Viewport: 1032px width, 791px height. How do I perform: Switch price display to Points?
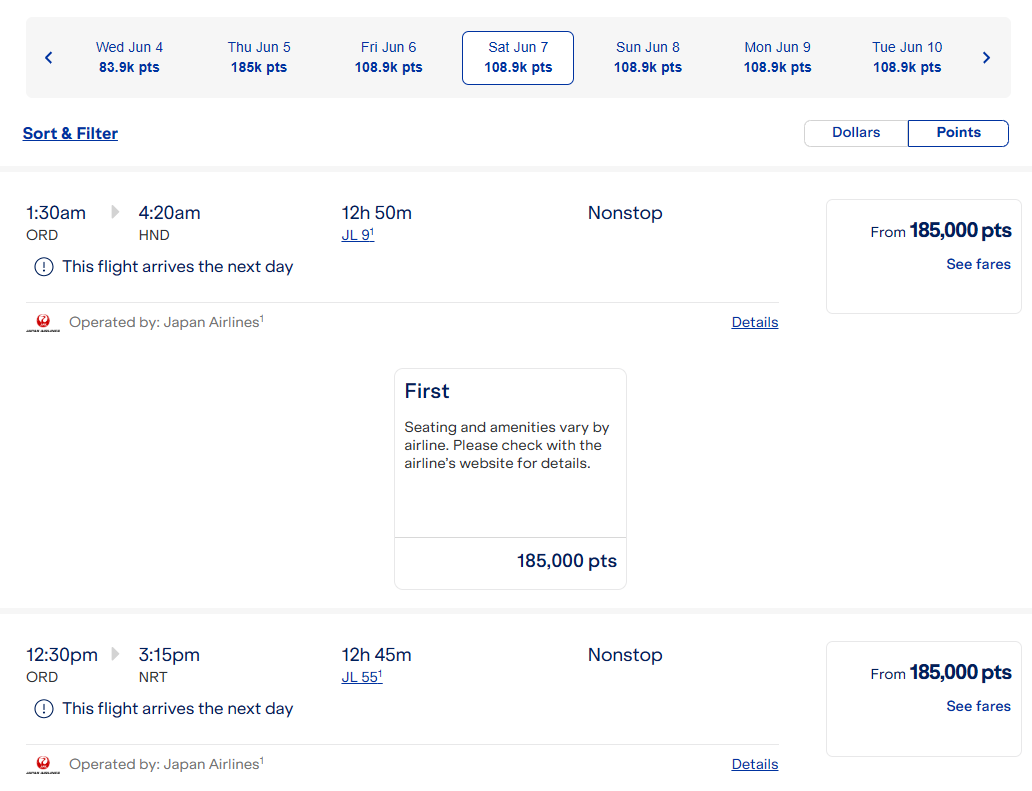(x=958, y=133)
